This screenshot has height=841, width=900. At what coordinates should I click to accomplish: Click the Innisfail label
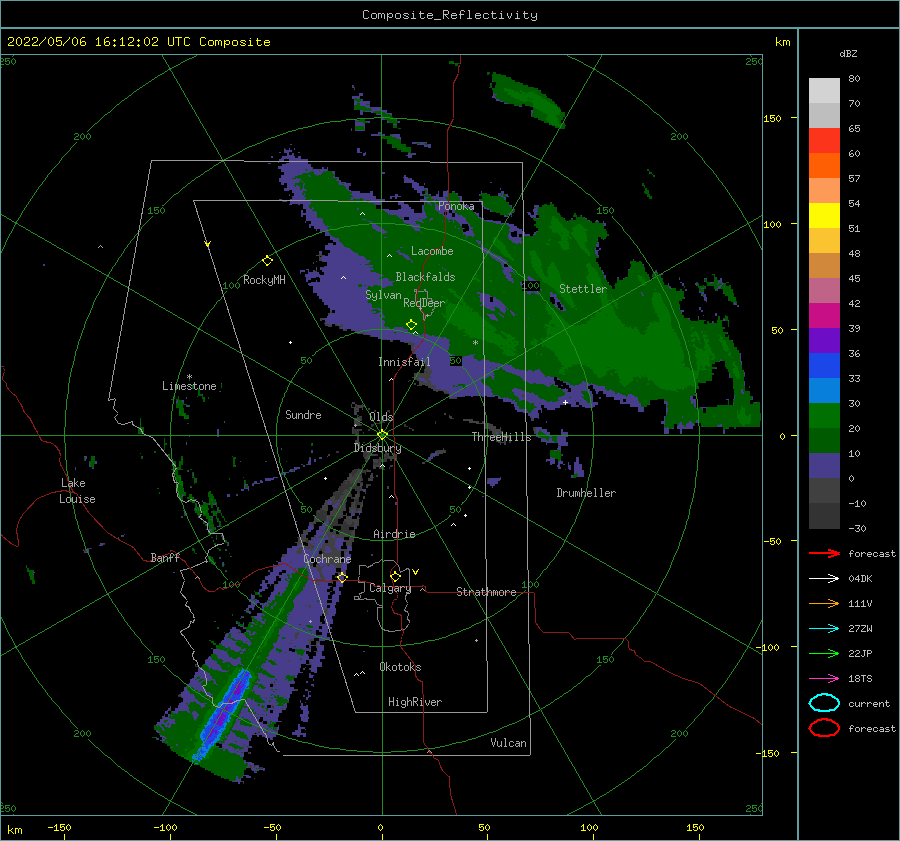pyautogui.click(x=404, y=362)
